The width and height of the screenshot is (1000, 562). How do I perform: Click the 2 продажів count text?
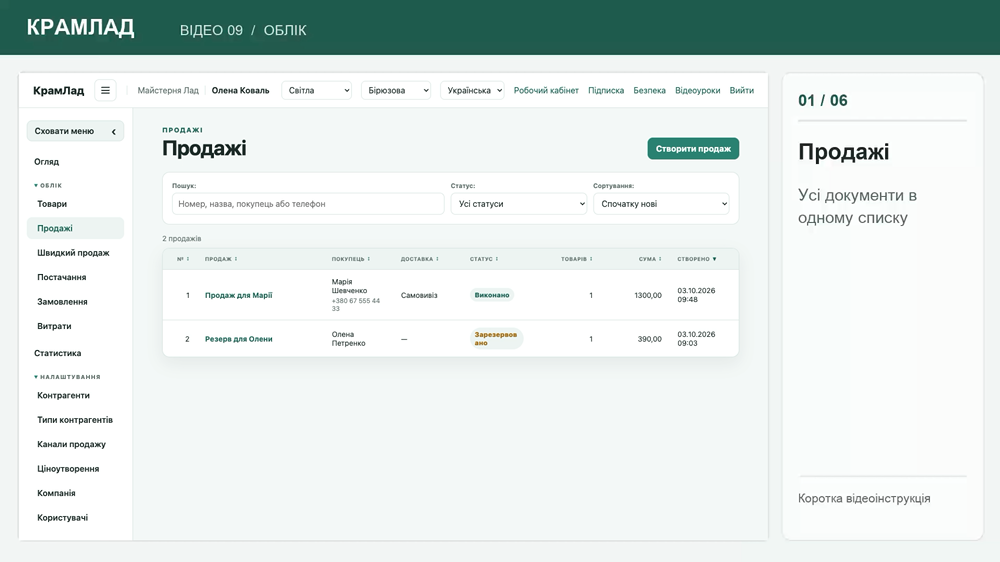point(182,239)
